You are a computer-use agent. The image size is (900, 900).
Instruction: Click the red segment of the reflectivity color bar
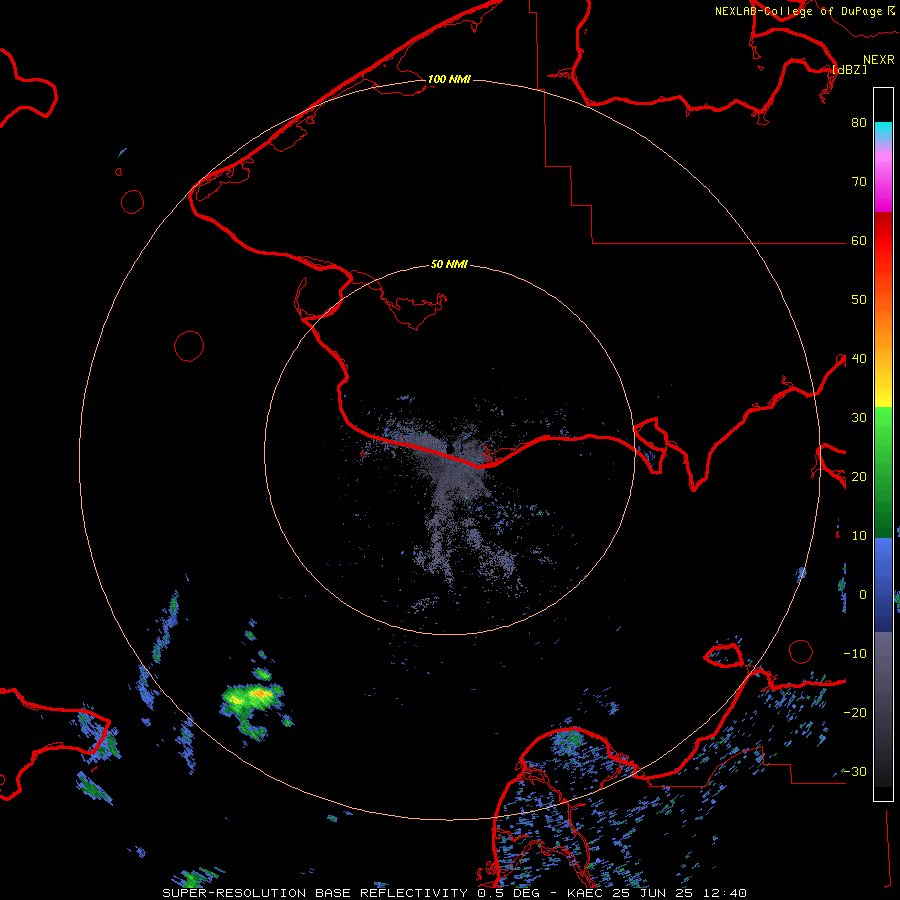[883, 241]
